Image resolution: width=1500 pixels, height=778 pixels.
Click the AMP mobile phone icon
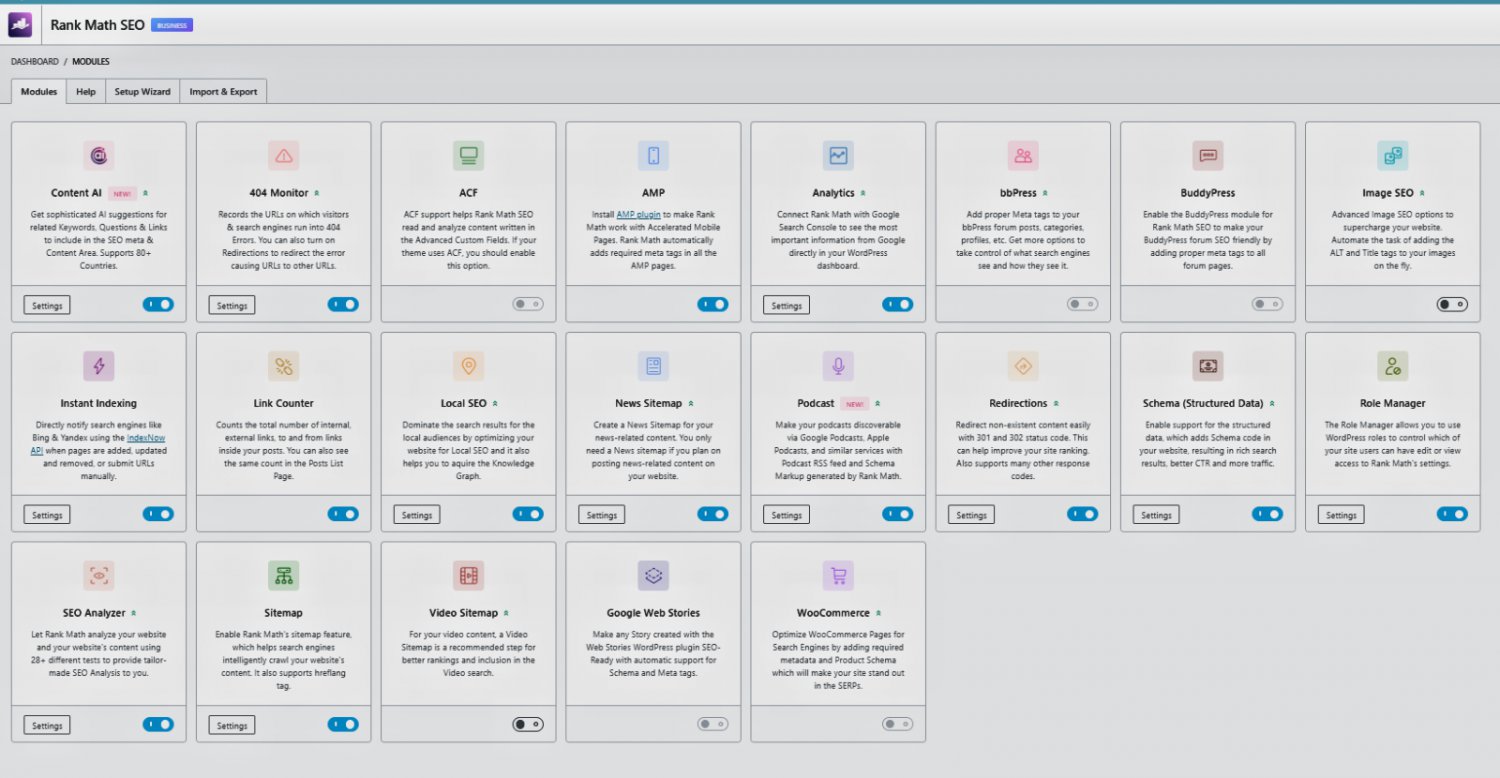coord(653,156)
